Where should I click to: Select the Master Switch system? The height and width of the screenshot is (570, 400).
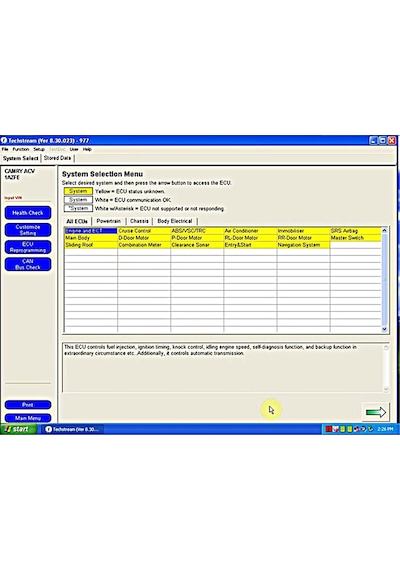[355, 238]
